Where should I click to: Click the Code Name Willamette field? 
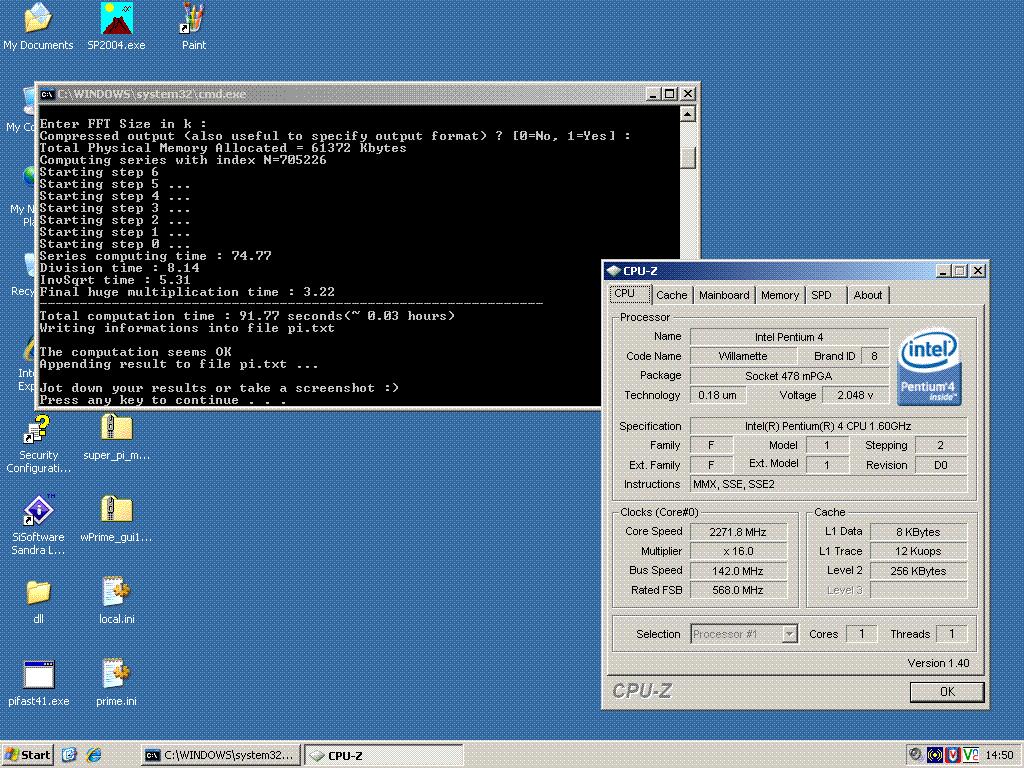[x=743, y=356]
